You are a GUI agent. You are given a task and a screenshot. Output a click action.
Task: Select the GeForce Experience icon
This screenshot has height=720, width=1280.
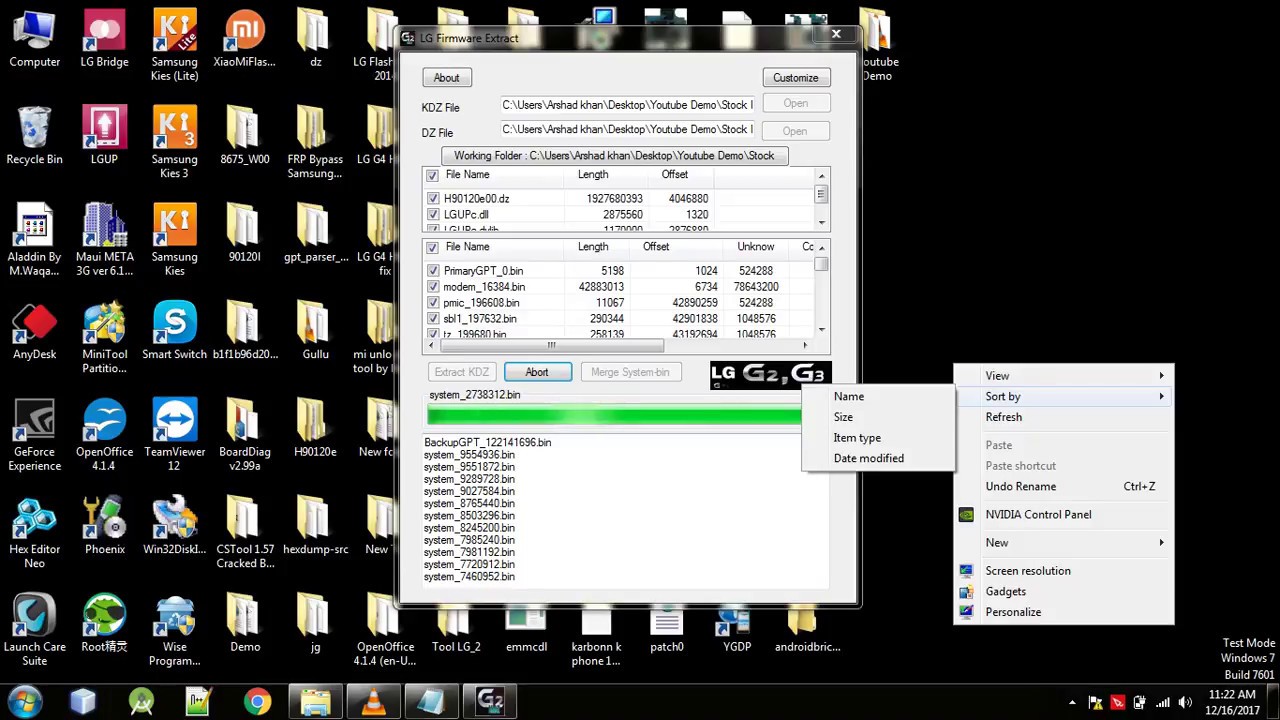(x=34, y=436)
